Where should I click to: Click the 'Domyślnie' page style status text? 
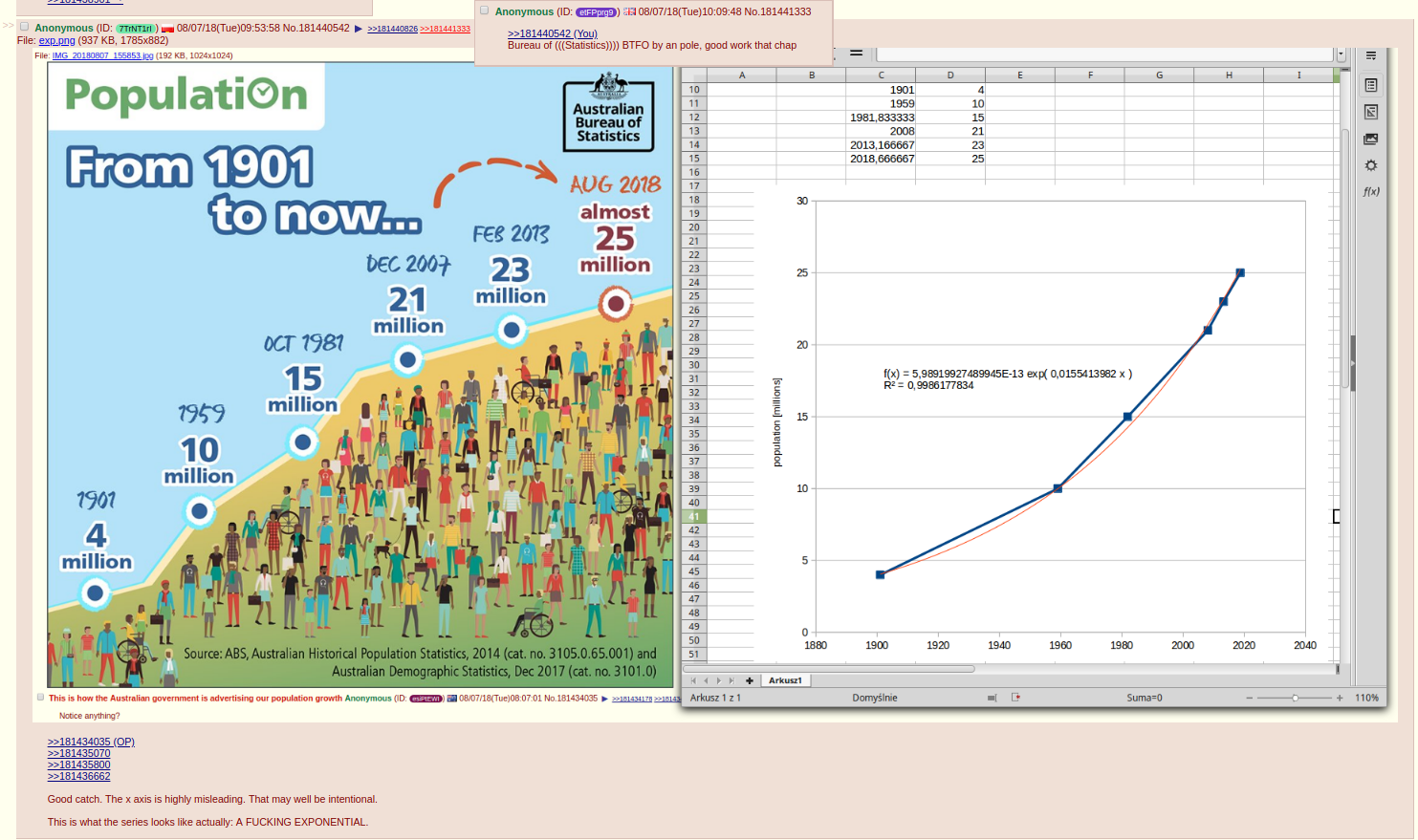tap(875, 698)
